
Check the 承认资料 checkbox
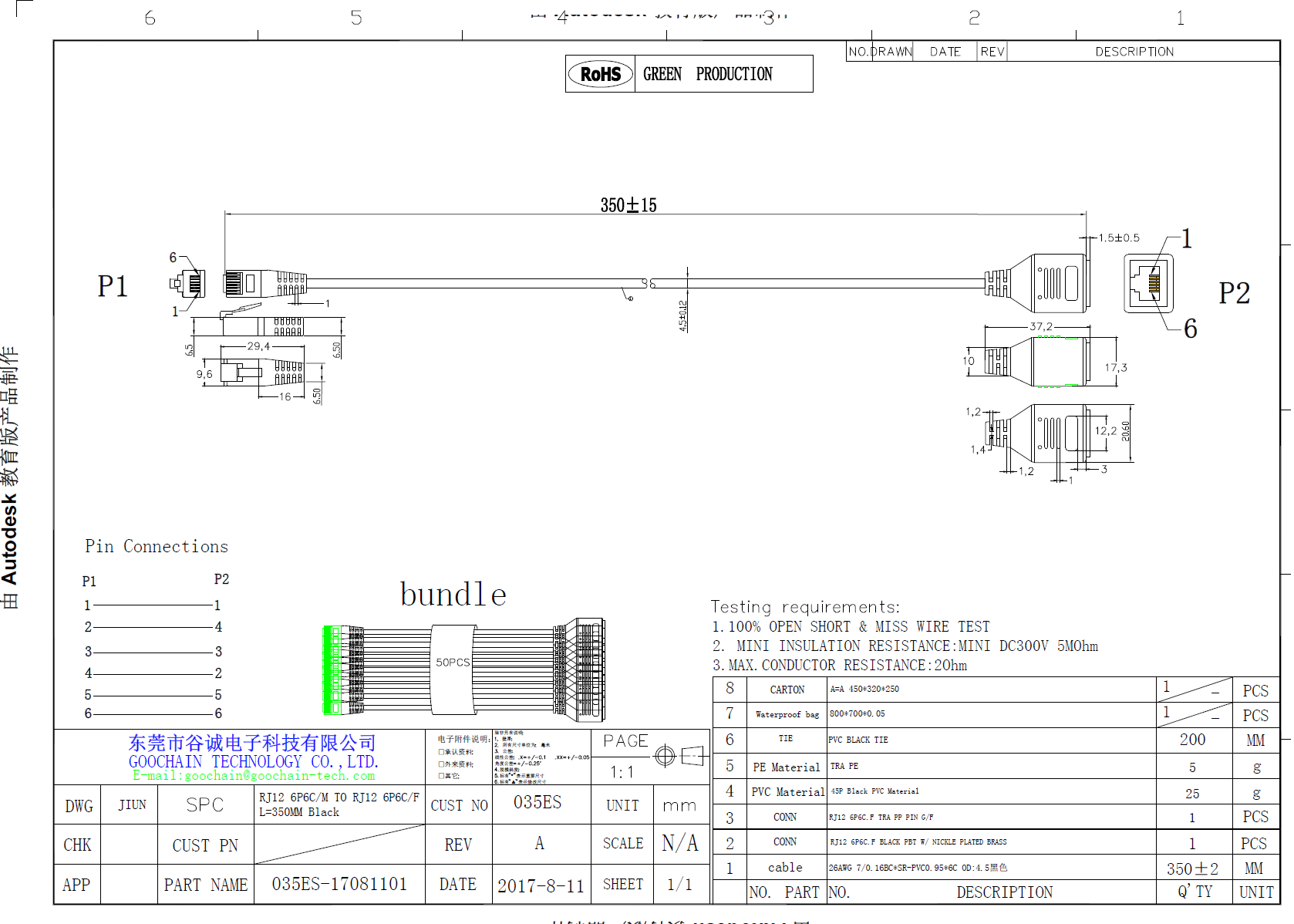(x=441, y=752)
